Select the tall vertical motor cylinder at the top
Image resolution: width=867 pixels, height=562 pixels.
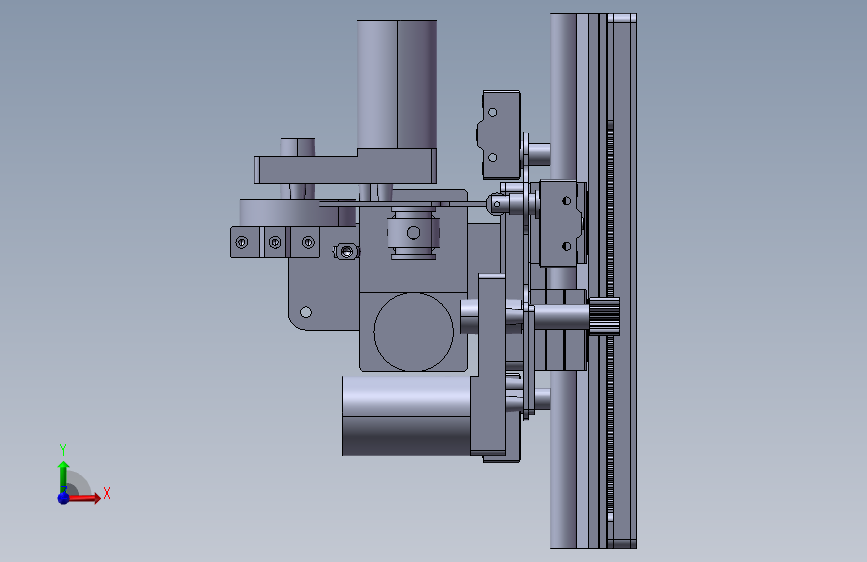click(x=397, y=84)
